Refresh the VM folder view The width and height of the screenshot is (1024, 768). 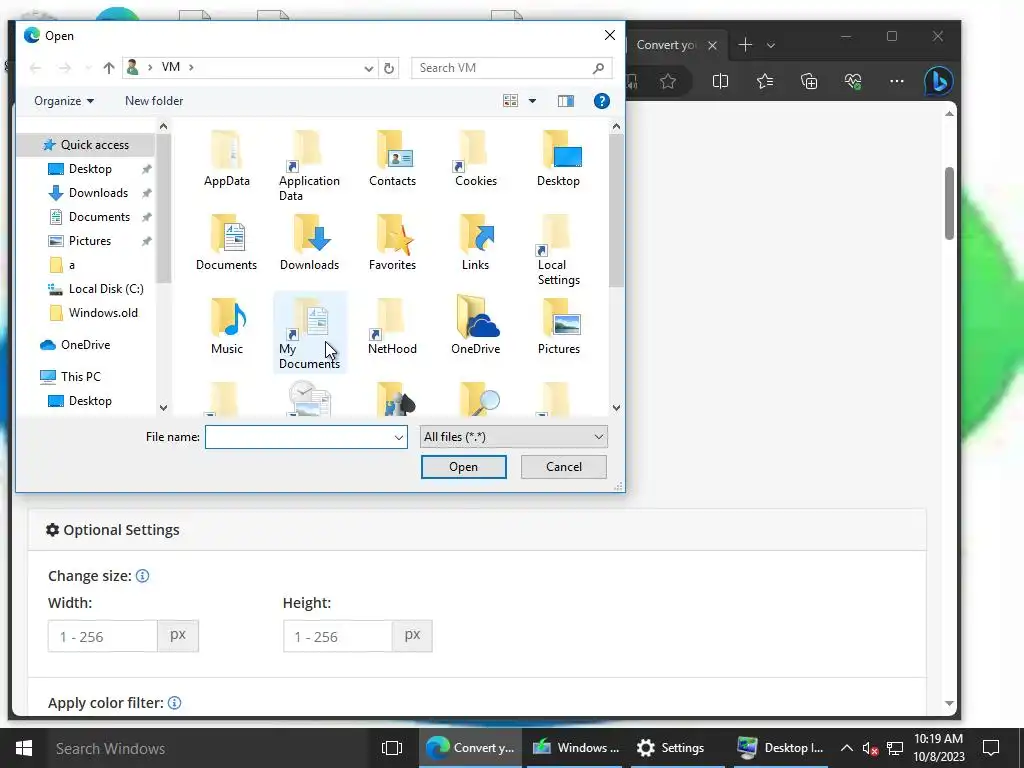pyautogui.click(x=389, y=68)
